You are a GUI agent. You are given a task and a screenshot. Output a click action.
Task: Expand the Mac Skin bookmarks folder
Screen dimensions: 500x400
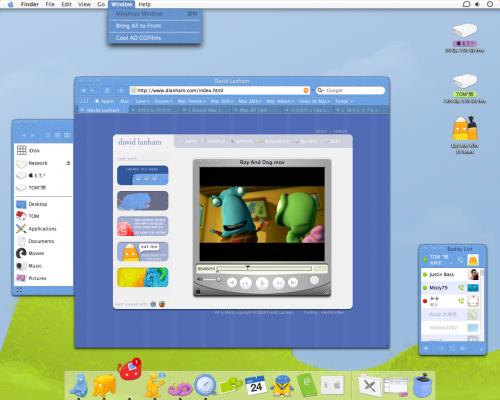click(250, 101)
